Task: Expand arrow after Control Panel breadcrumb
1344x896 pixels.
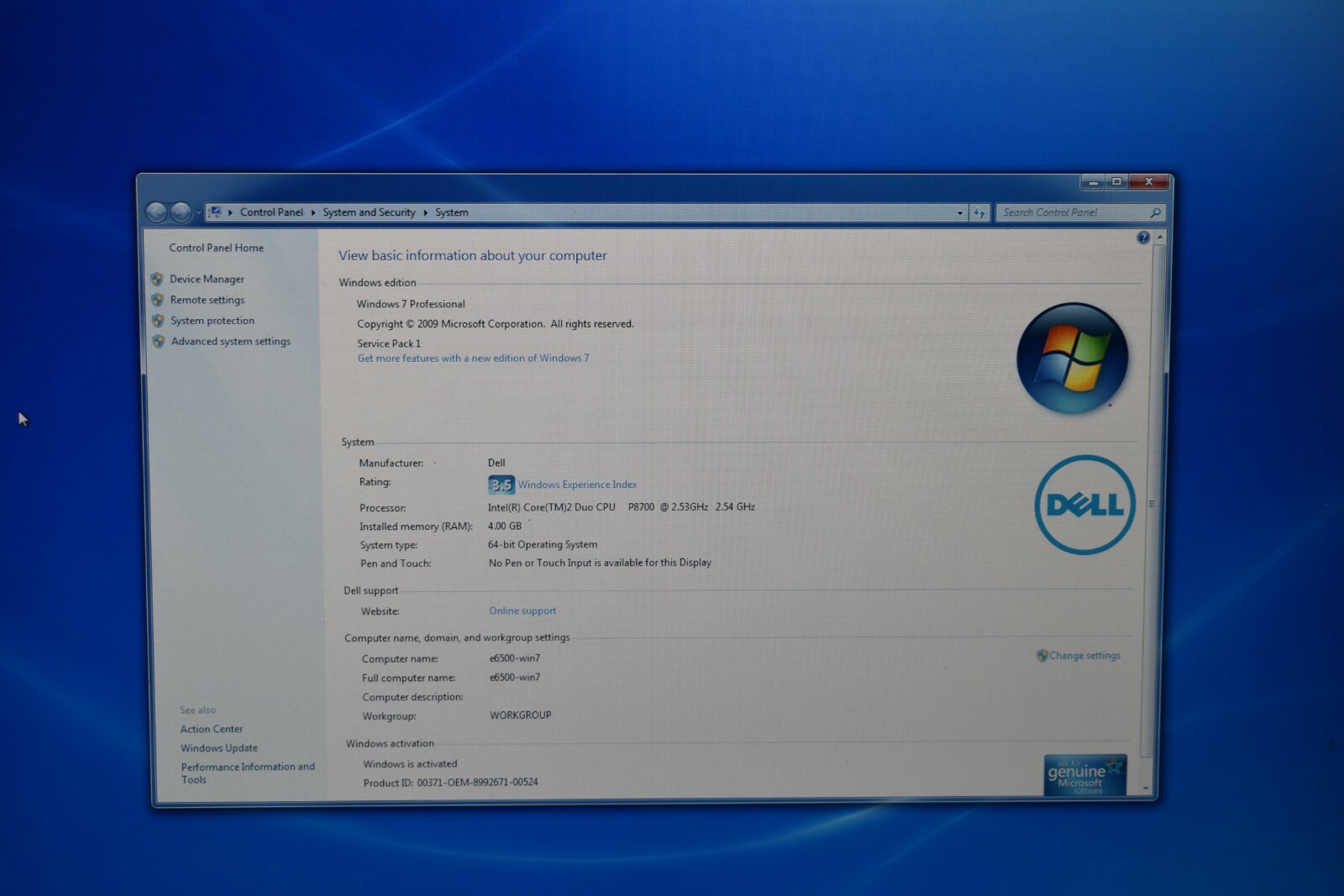Action: pos(313,213)
